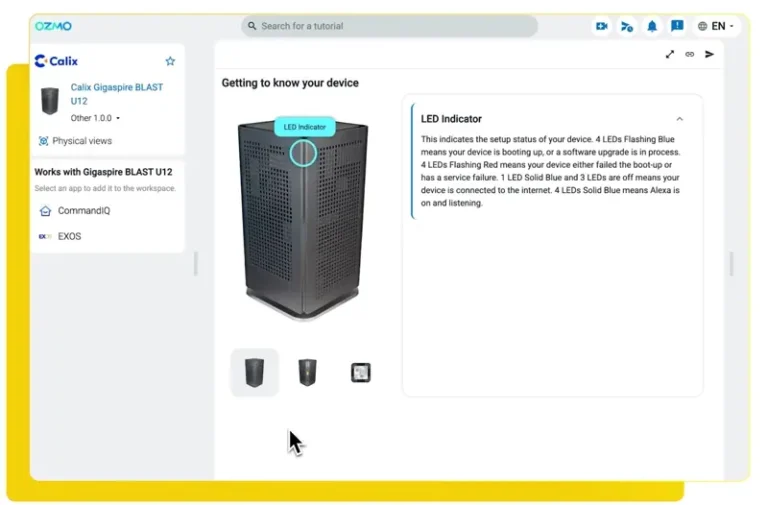Favorite Calix with the star icon
The width and height of the screenshot is (768, 505).
(x=170, y=61)
